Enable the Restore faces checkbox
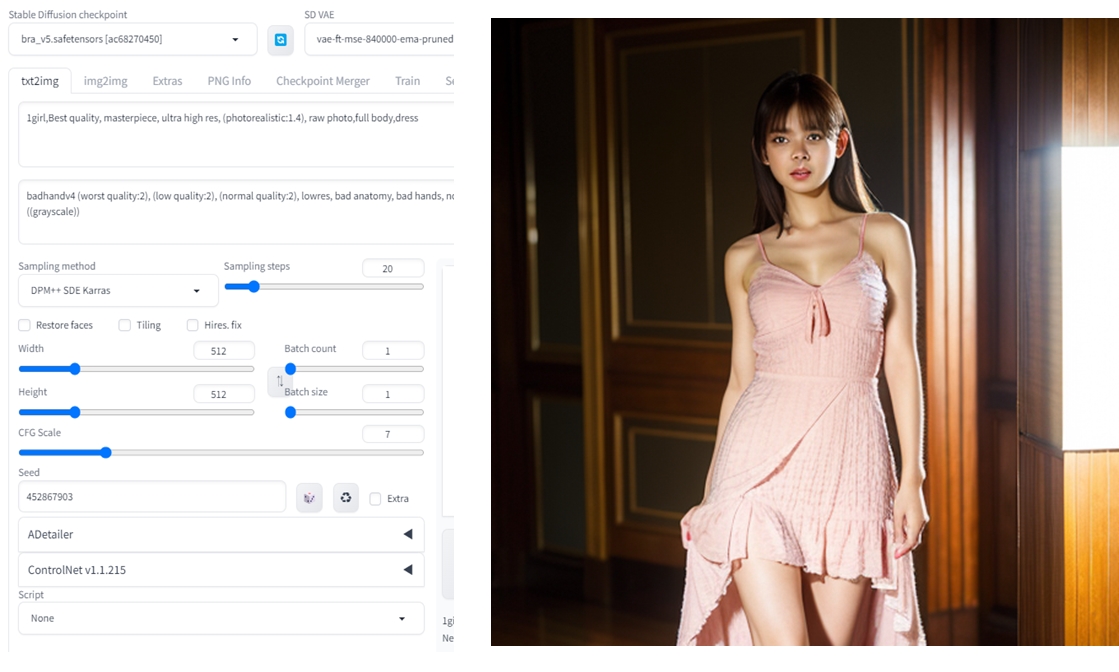Viewport: 1119px width, 672px height. coord(25,325)
